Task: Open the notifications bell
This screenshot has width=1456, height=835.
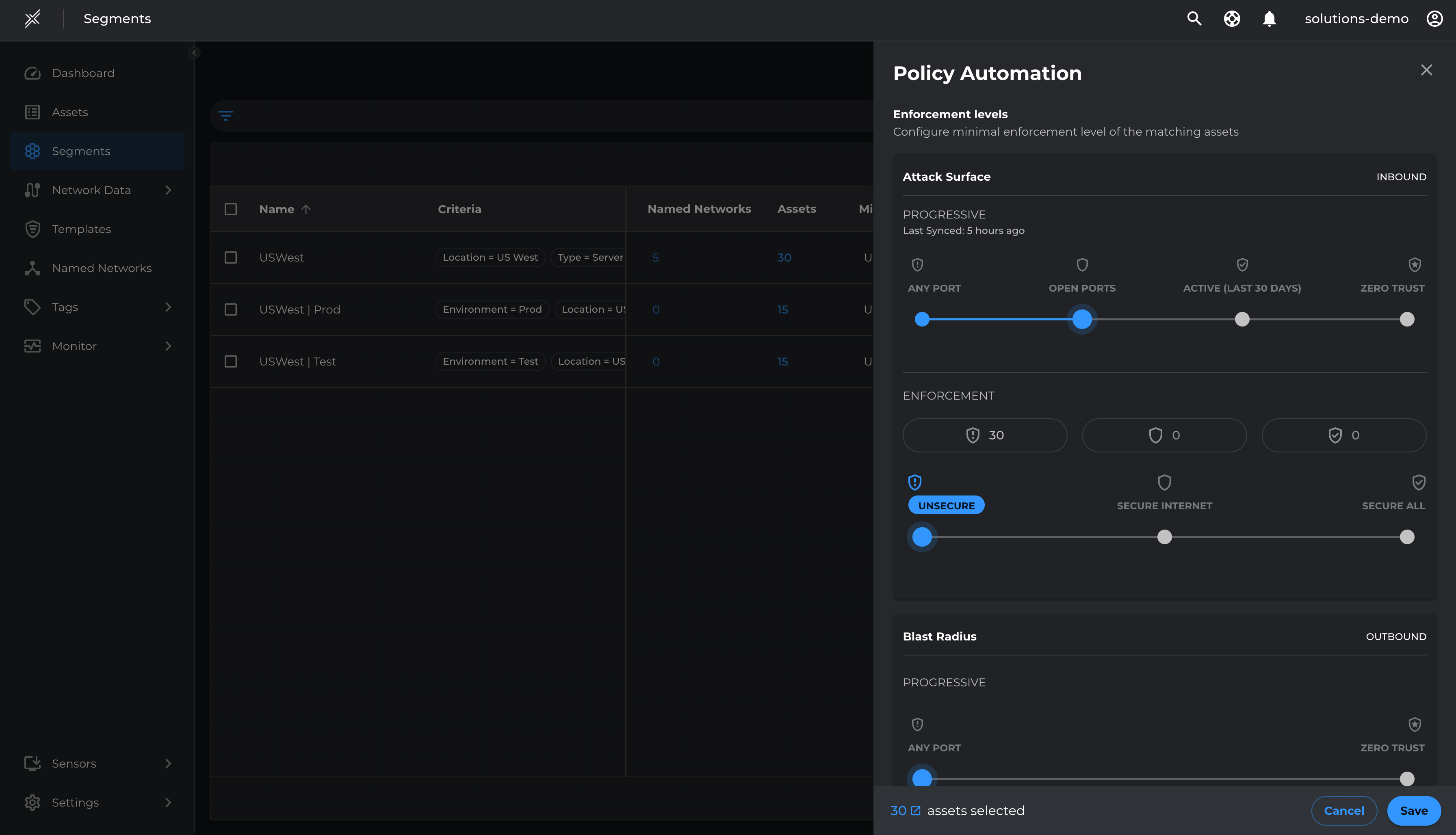Action: point(1269,18)
